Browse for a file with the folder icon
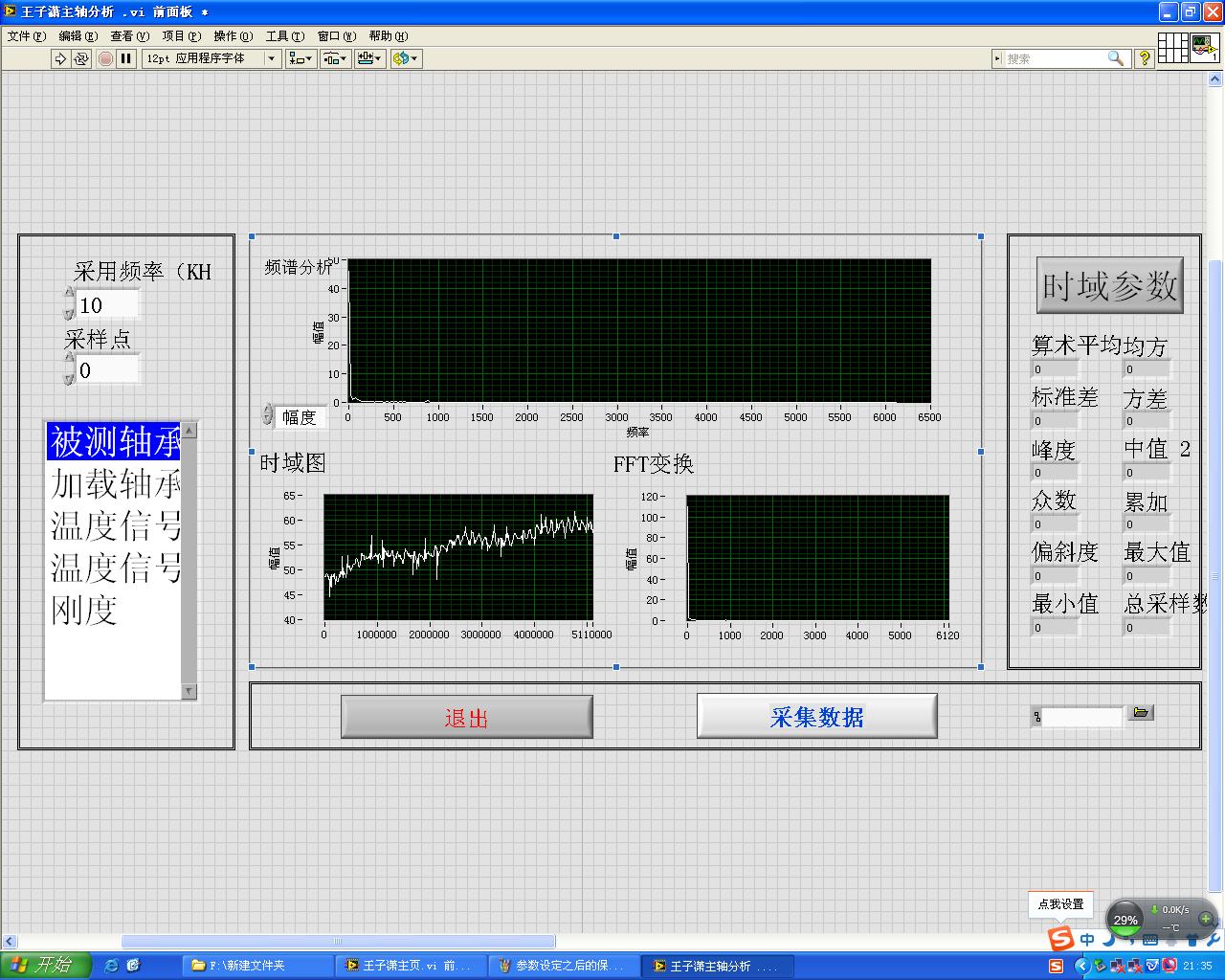 pyautogui.click(x=1141, y=713)
